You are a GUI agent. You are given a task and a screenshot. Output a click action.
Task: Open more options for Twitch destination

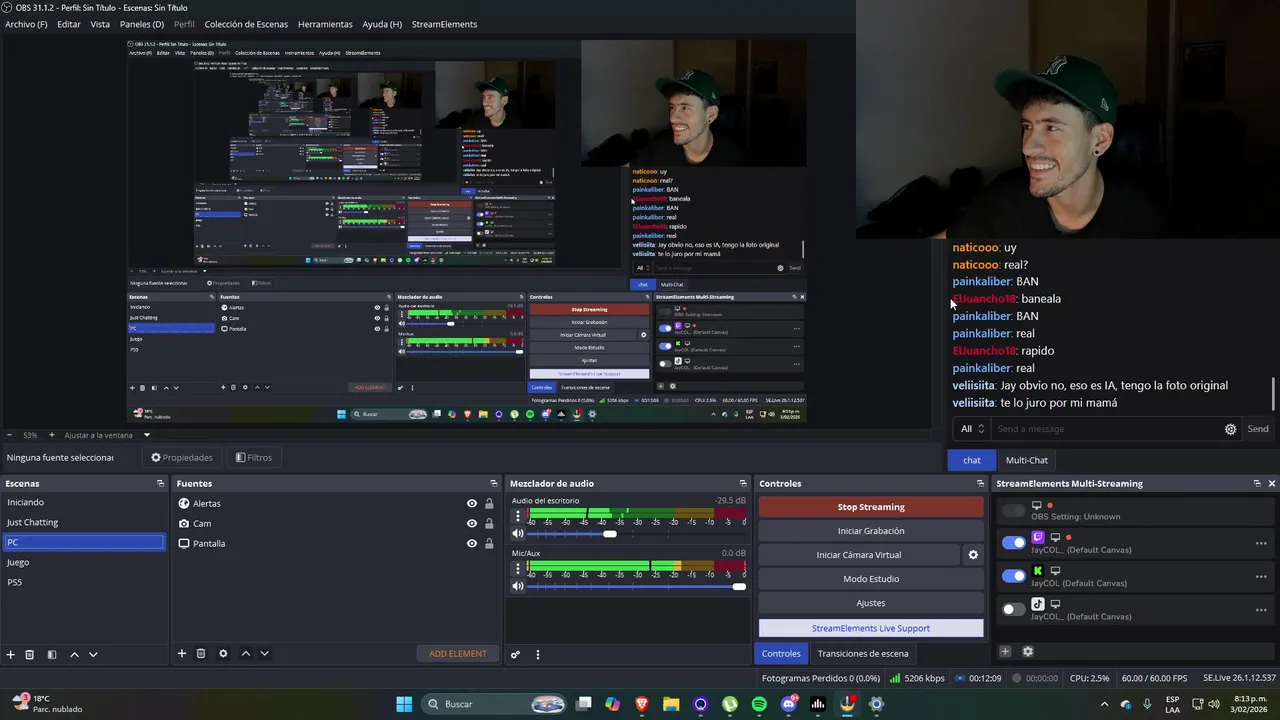[1261, 543]
